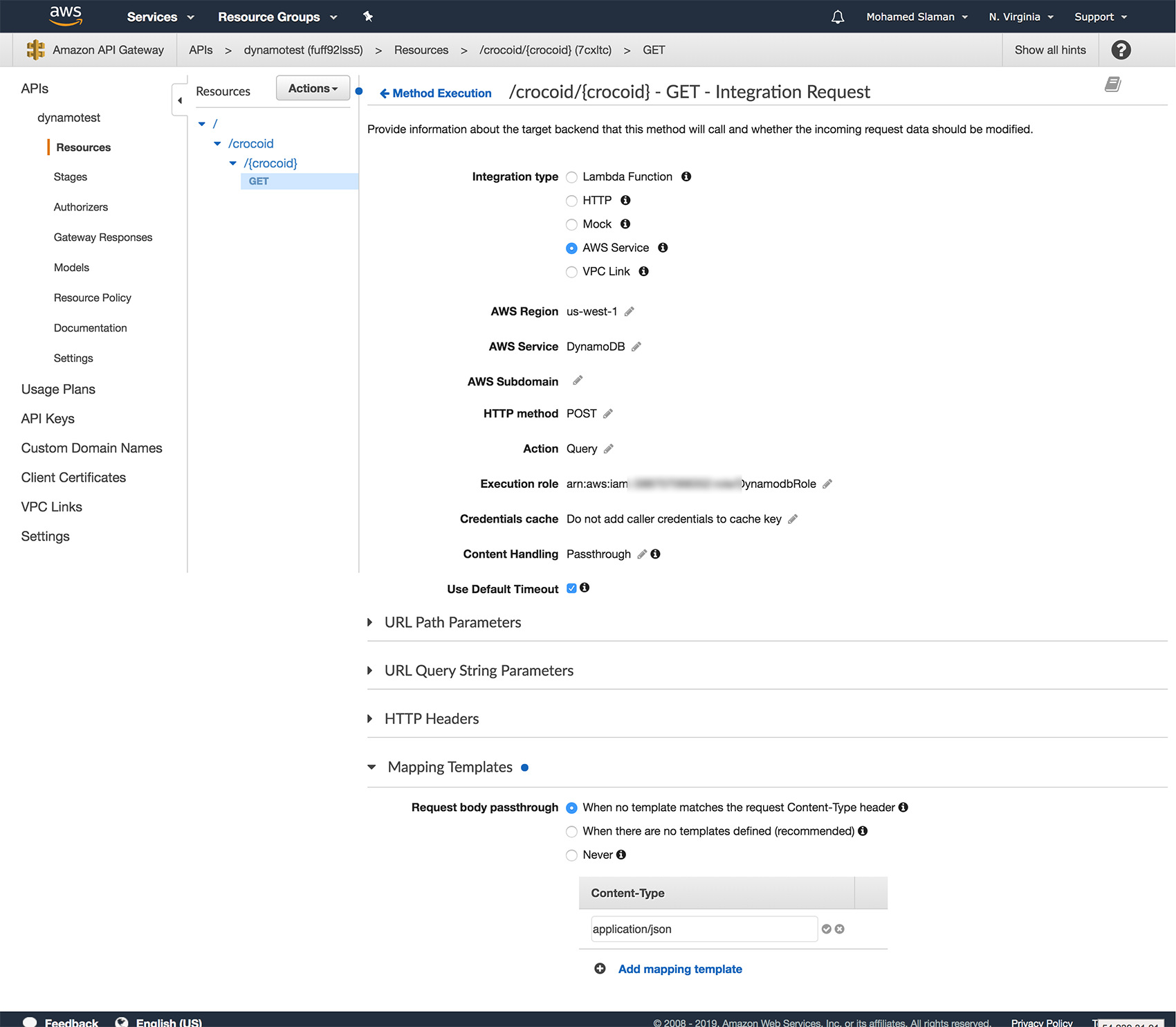Open Usage Plans in the sidebar
The width and height of the screenshot is (1176, 1027).
tap(58, 389)
